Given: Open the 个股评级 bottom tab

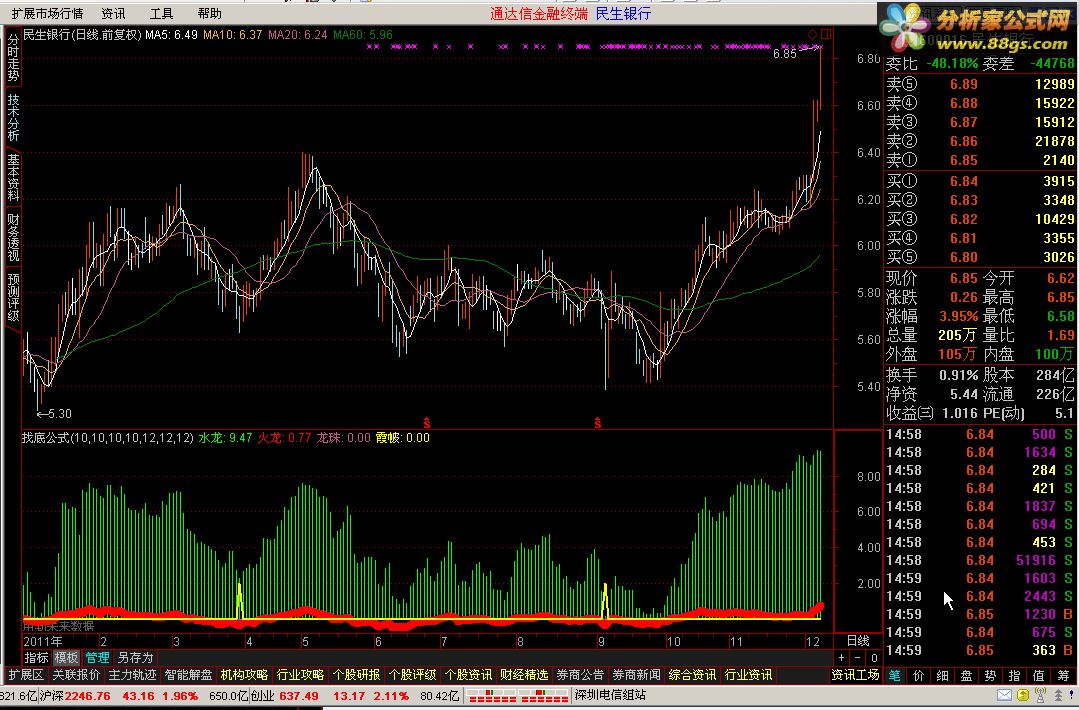Looking at the screenshot, I should tap(412, 675).
